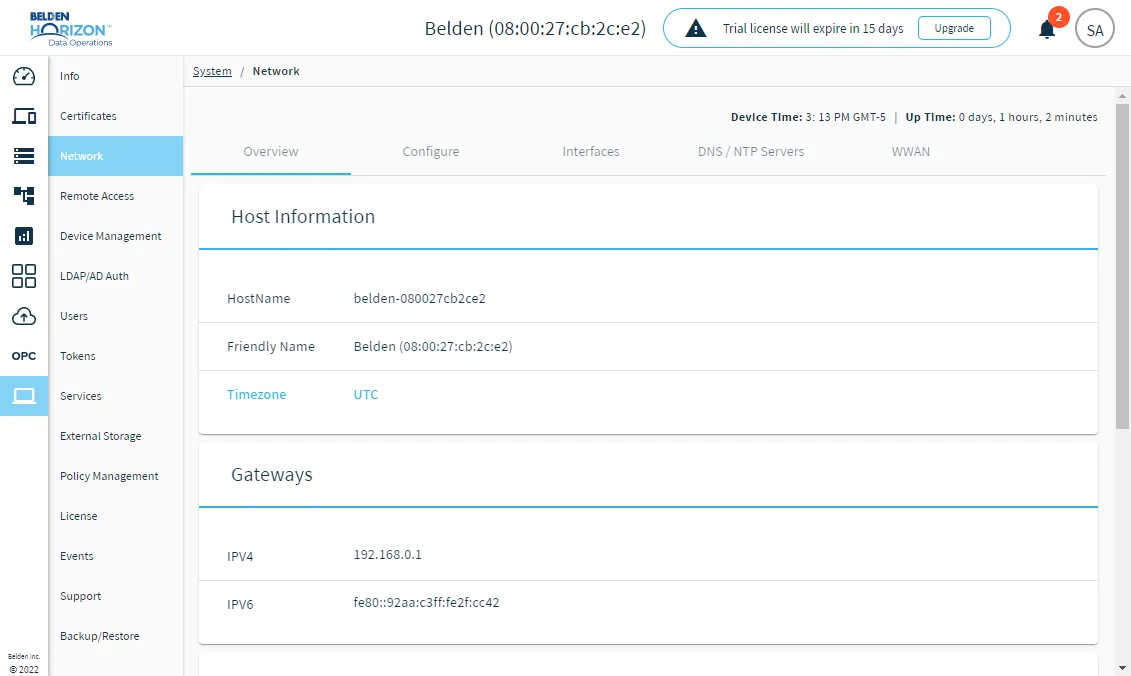Open Users menu item
The height and width of the screenshot is (676, 1131).
point(115,316)
